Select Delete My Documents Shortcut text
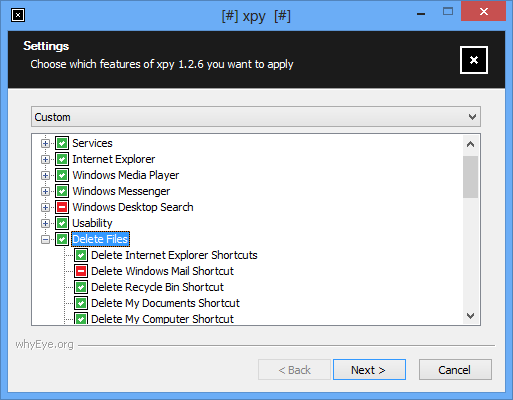The image size is (513, 400). point(165,303)
